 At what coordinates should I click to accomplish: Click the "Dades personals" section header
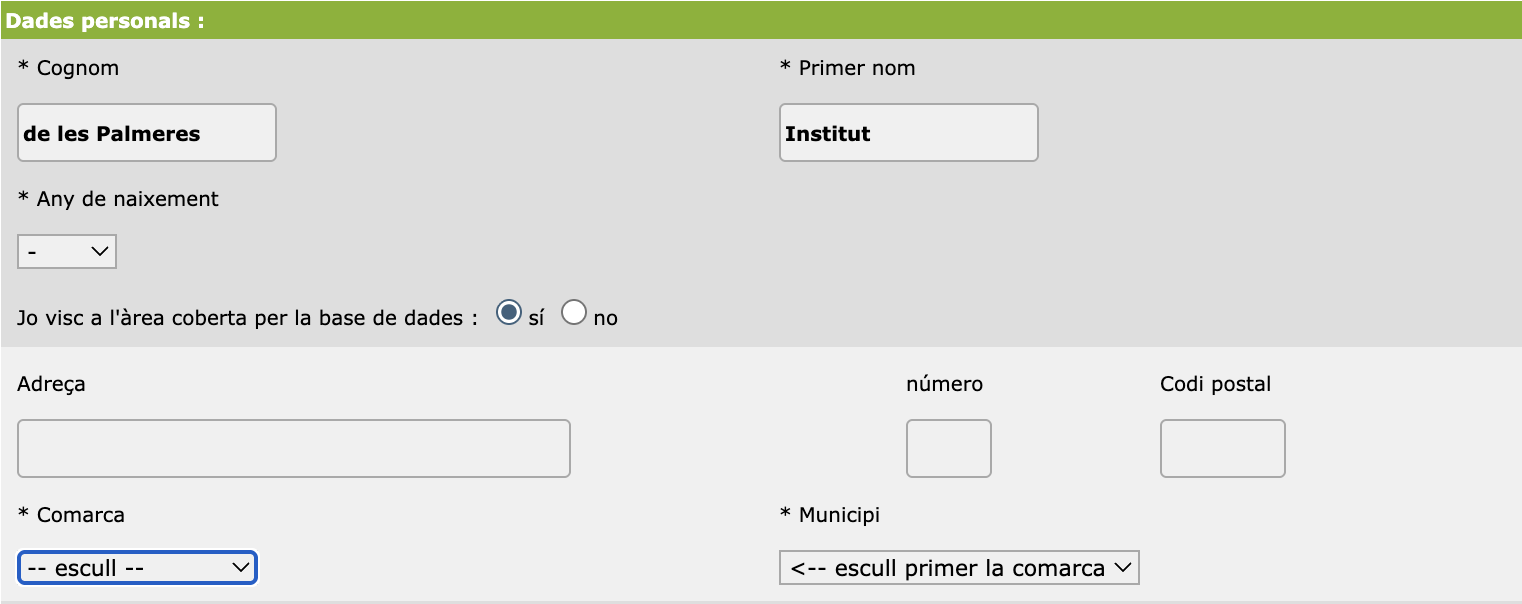pyautogui.click(x=105, y=21)
